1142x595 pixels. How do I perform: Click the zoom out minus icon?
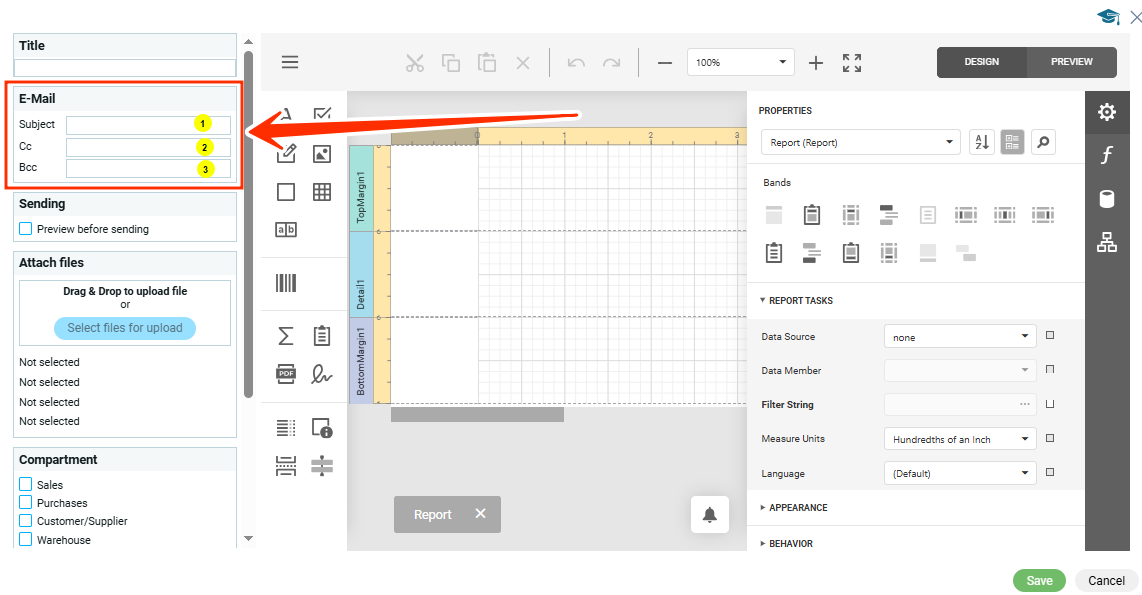pos(665,63)
